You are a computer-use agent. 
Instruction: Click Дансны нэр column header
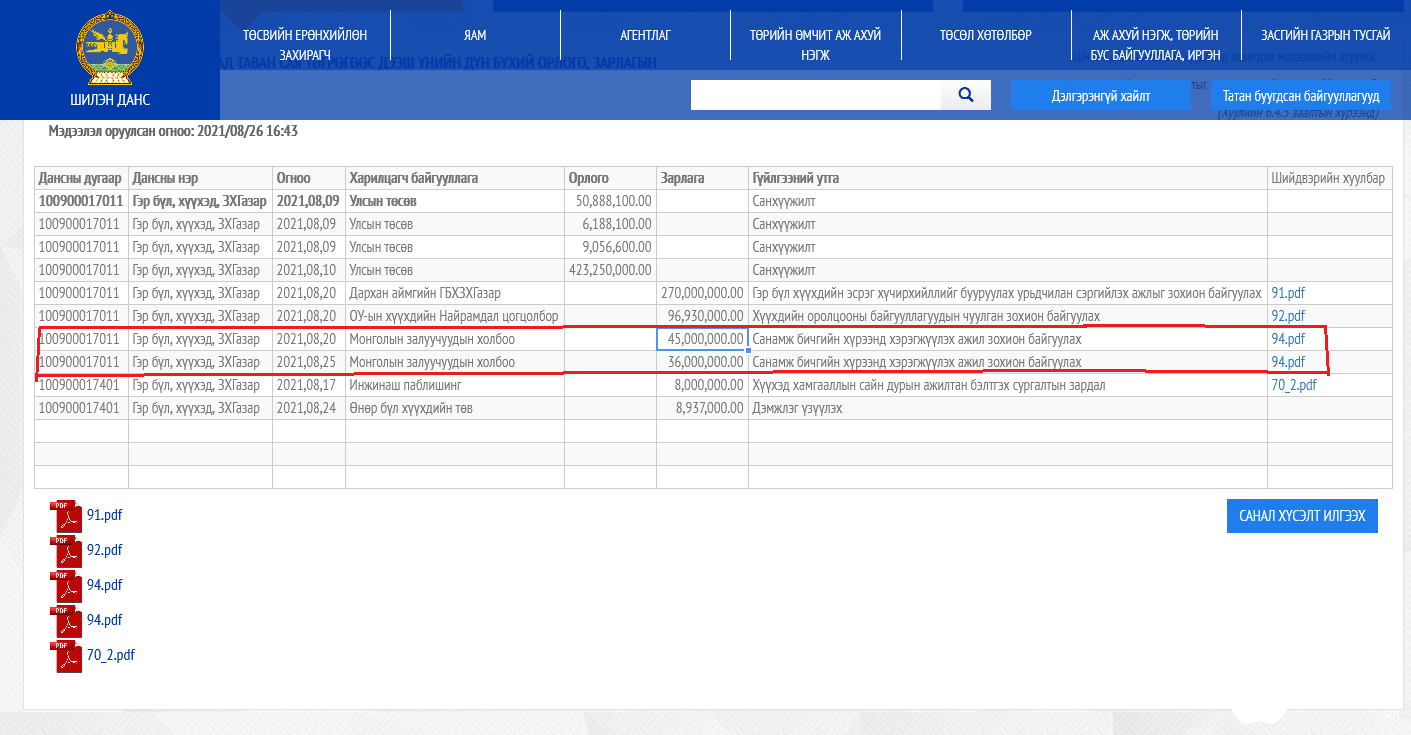coord(200,178)
